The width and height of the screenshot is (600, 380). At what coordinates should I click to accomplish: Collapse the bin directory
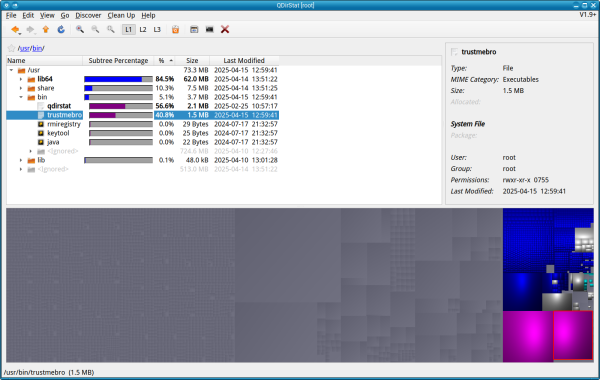tap(21, 97)
